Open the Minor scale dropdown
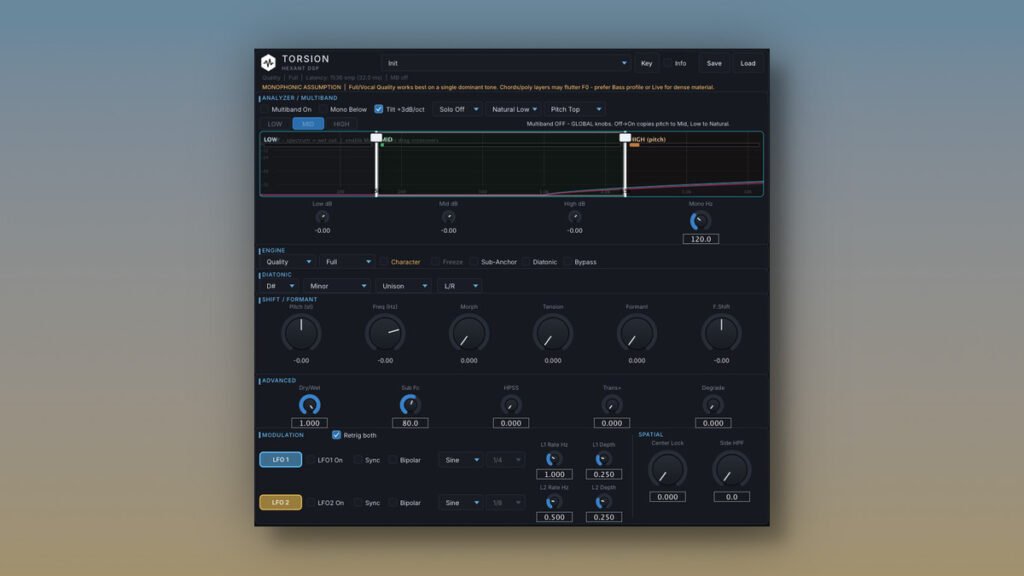Screen dimensions: 1024x576 [x=337, y=286]
